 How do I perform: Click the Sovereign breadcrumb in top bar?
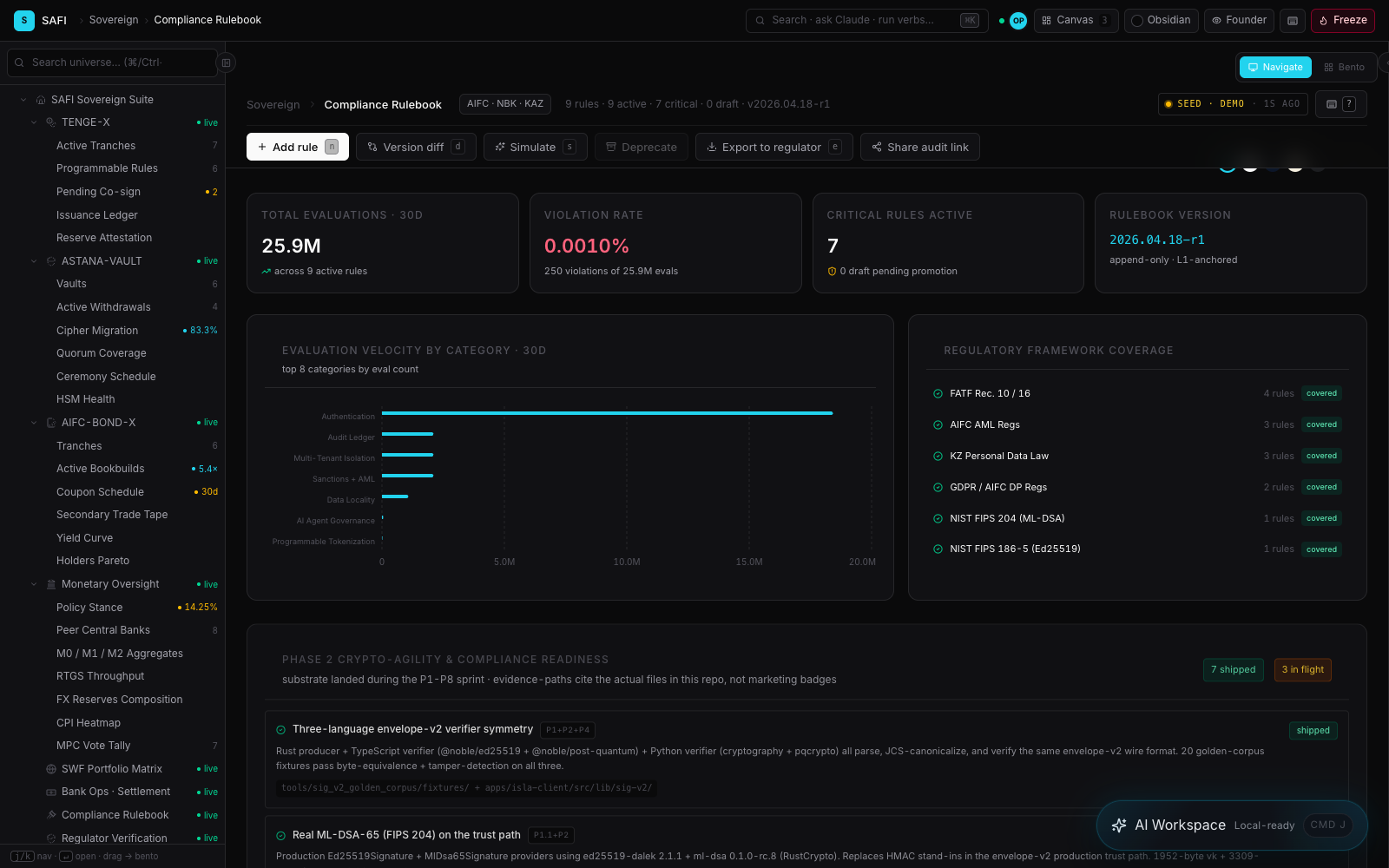pyautogui.click(x=114, y=20)
